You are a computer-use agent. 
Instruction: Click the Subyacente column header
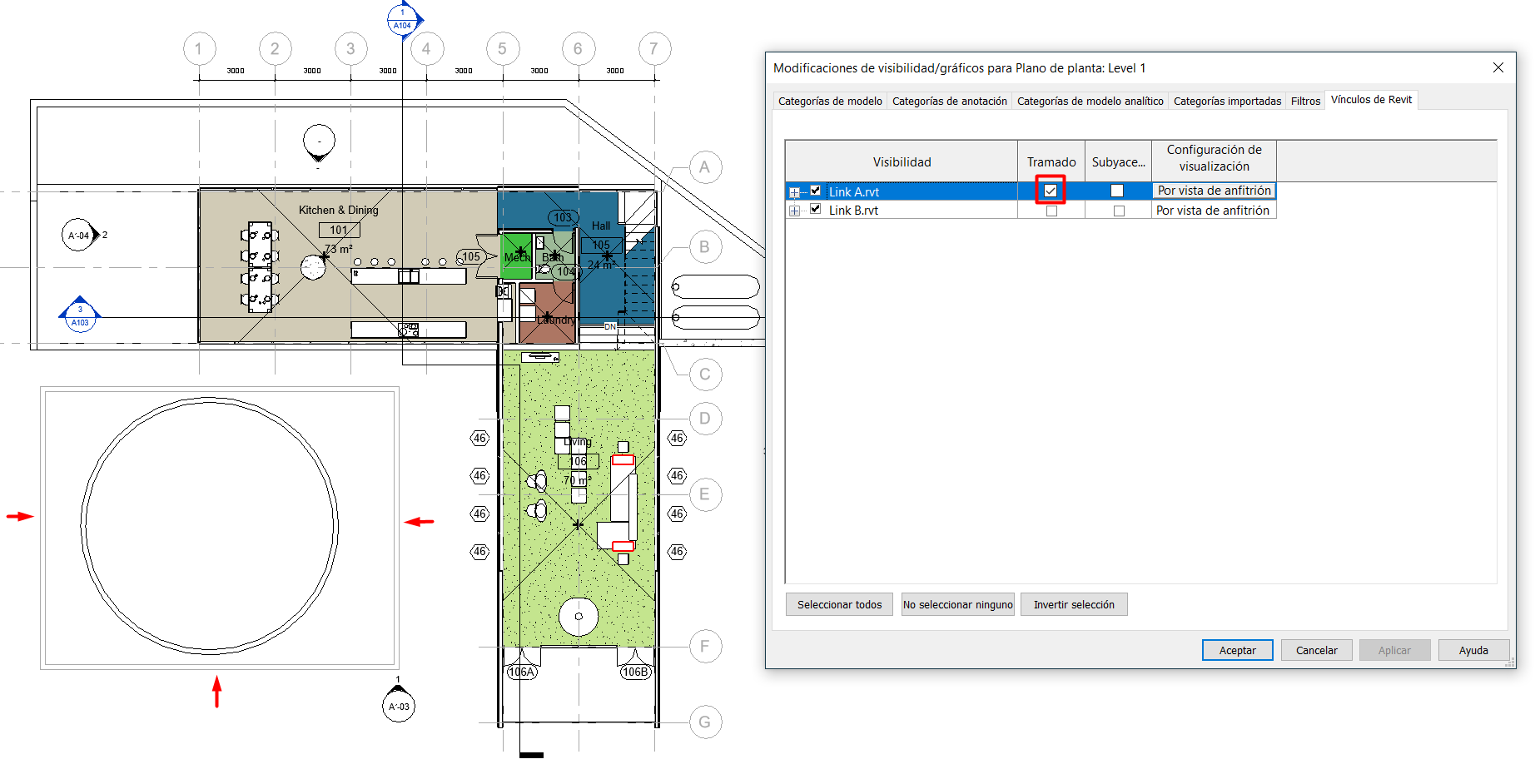[x=1119, y=161]
